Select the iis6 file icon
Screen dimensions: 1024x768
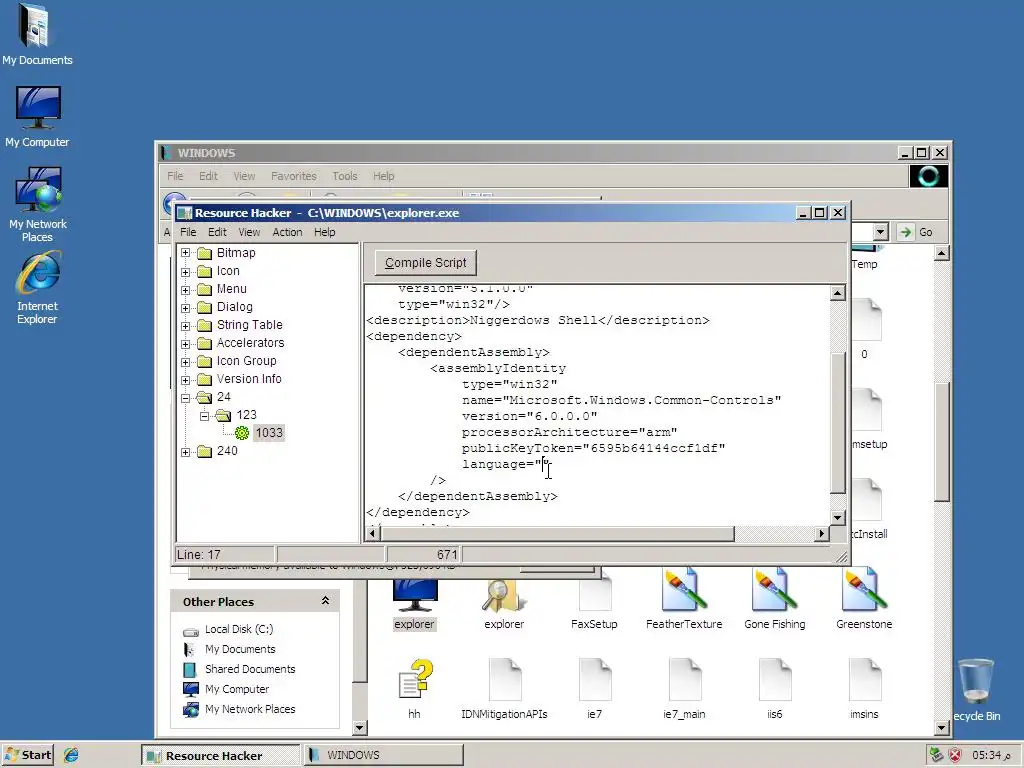click(775, 689)
